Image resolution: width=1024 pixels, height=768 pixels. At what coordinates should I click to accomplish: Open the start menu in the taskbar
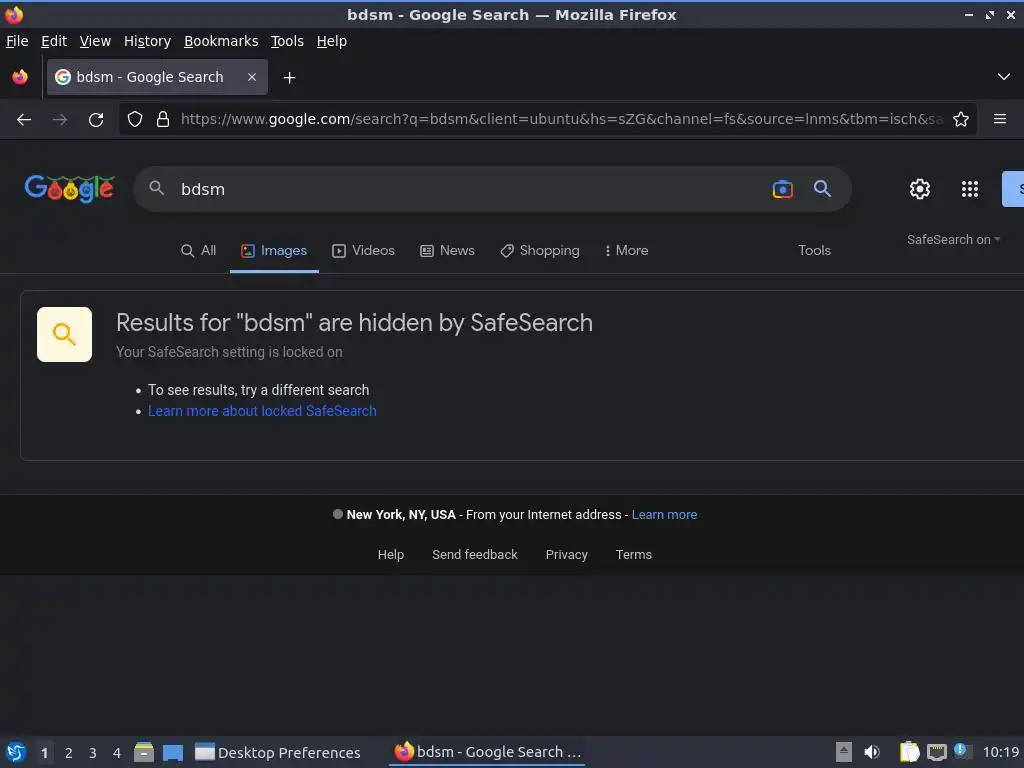pos(16,752)
